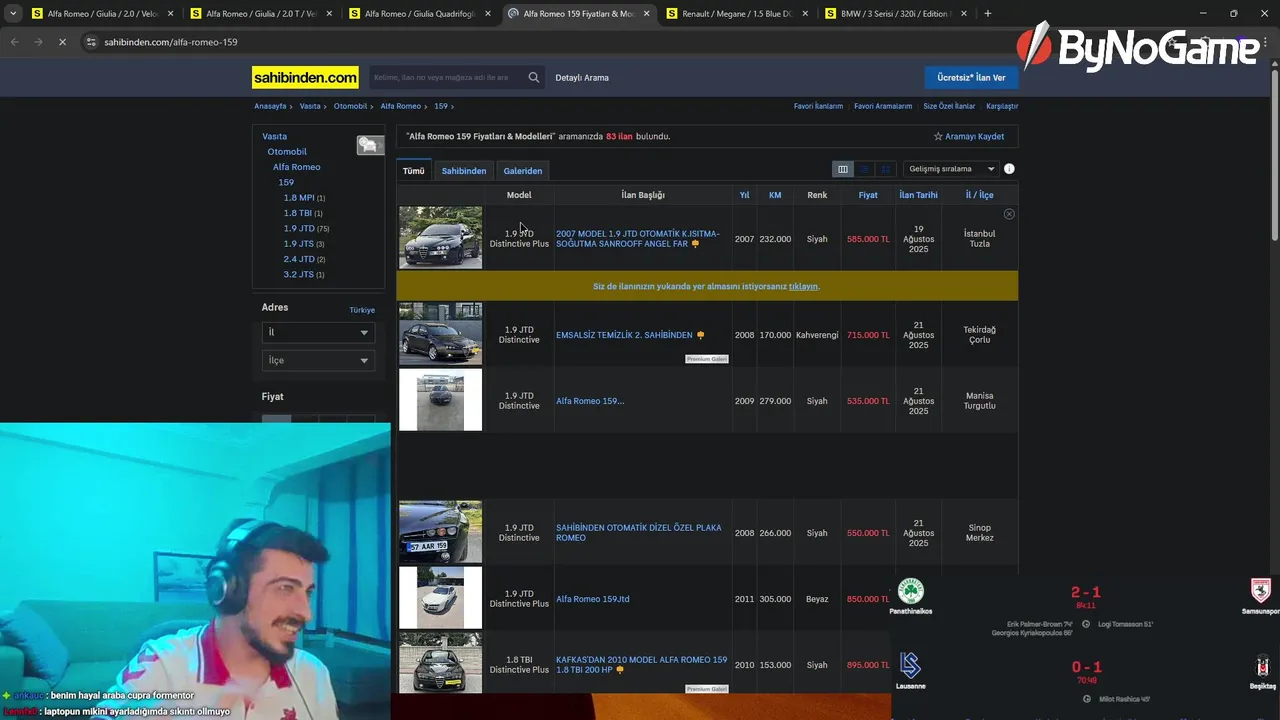This screenshot has width=1280, height=720.
Task: Switch to the Sahibinden listings tab
Action: click(464, 171)
